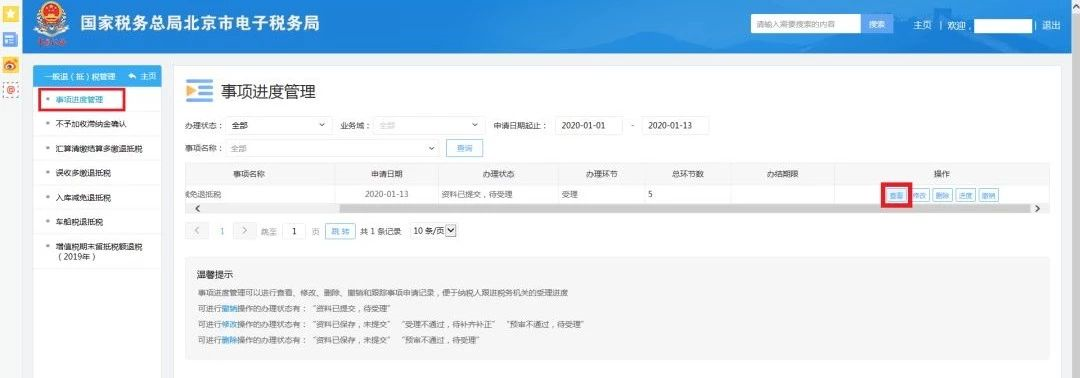Click the table scroll left arrow
1080x378 pixels.
(x=198, y=208)
